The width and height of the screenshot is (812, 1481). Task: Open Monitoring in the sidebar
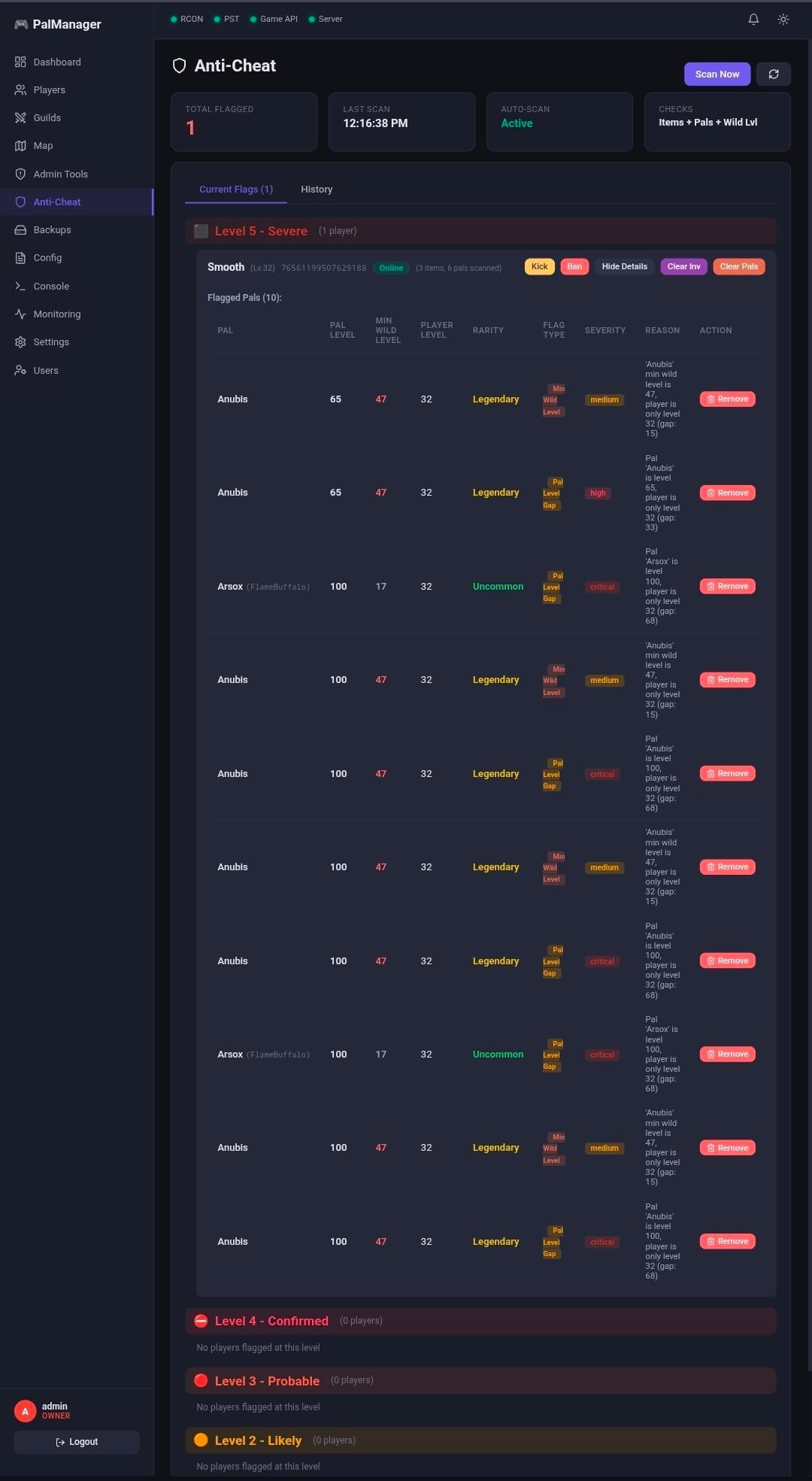(56, 314)
